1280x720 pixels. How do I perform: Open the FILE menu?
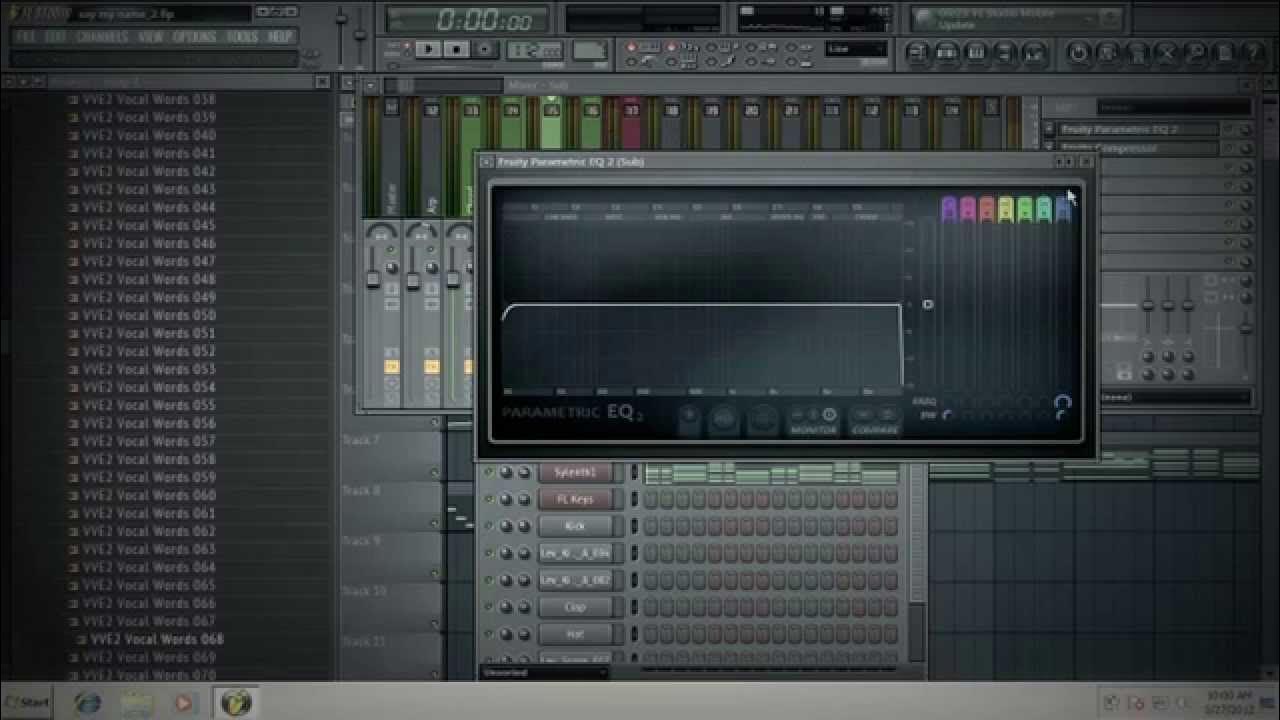click(x=25, y=36)
